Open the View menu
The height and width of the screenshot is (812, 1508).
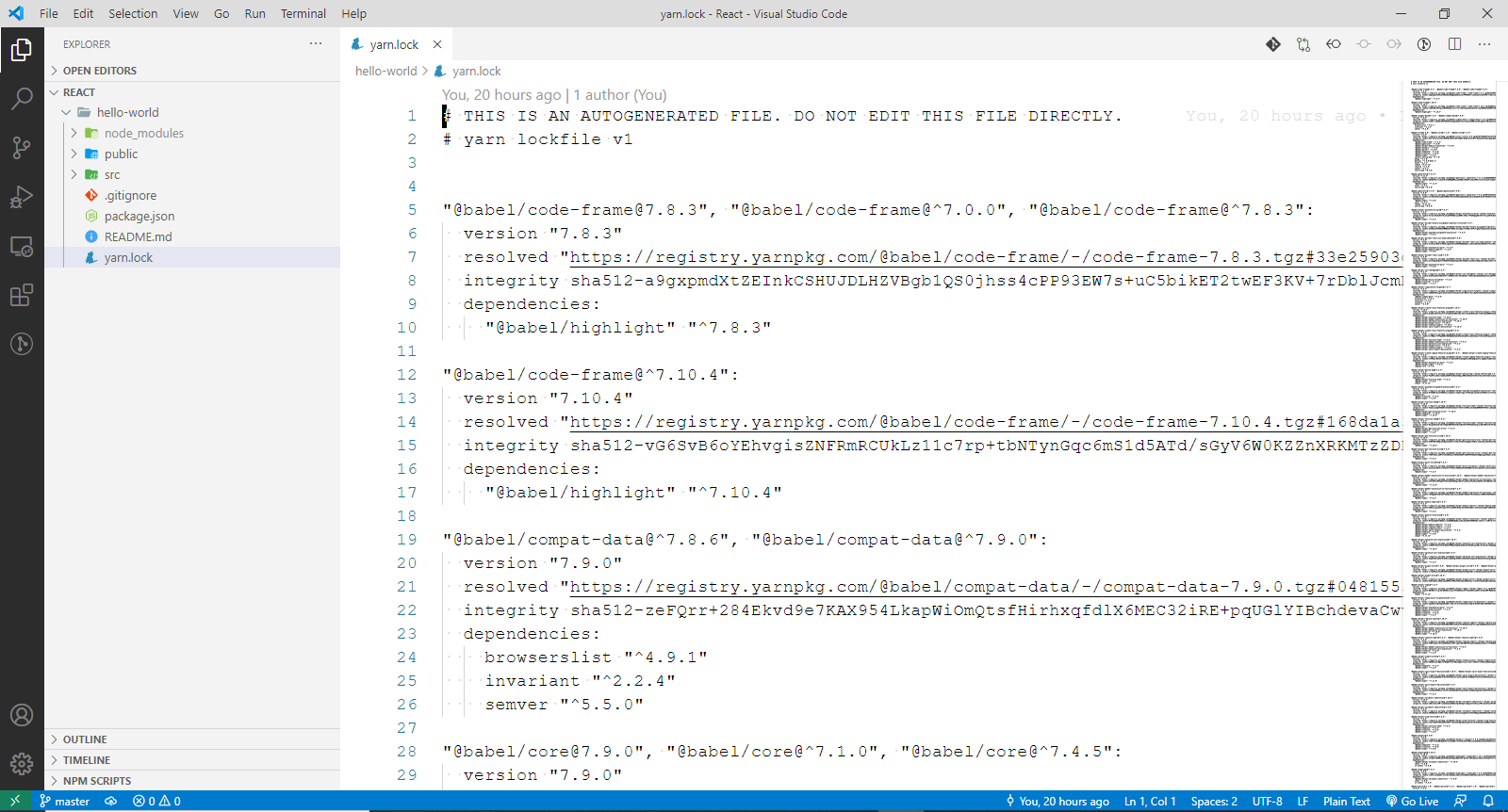point(186,13)
